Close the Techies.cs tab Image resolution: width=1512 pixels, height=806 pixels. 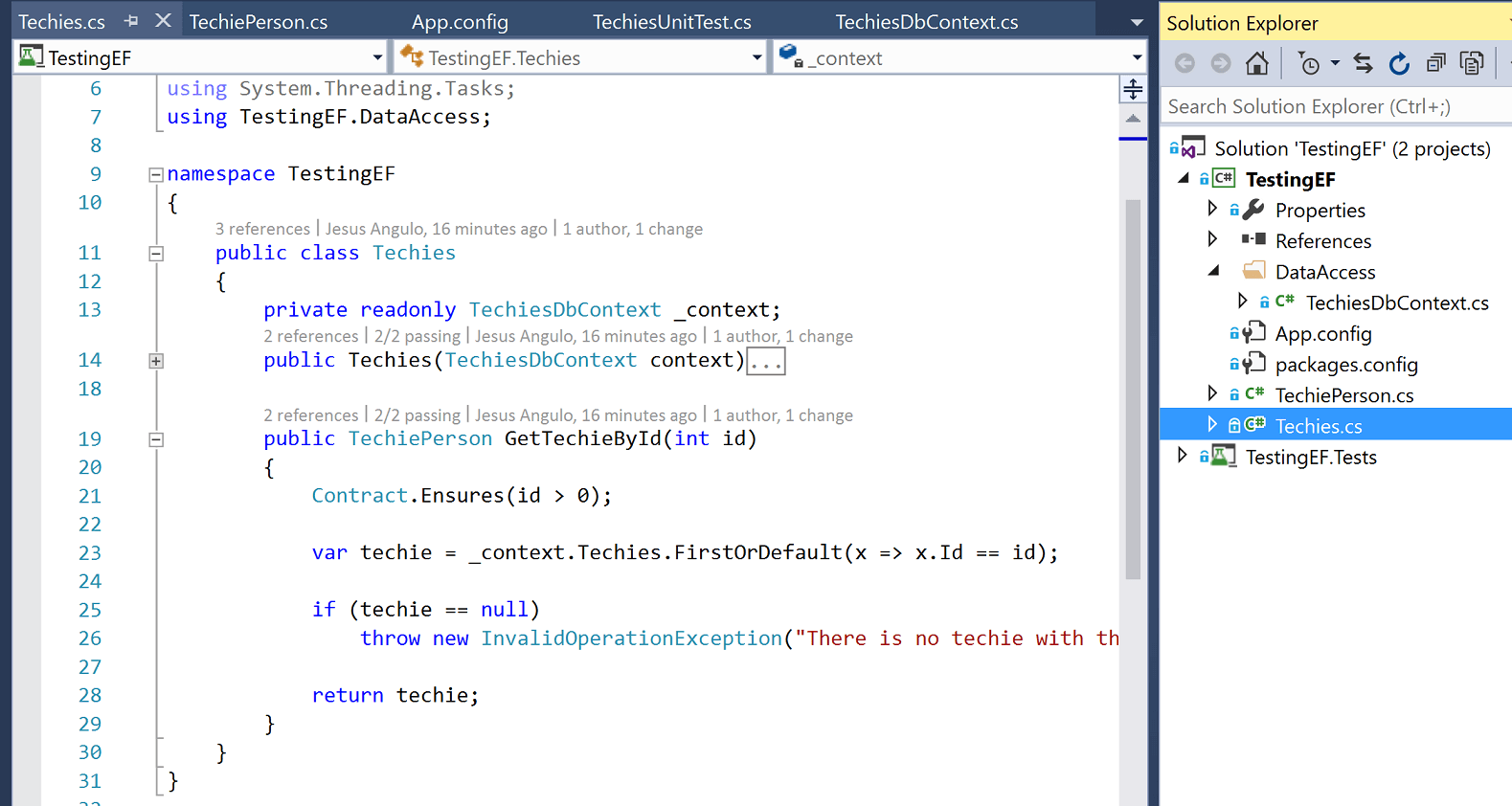(x=164, y=20)
